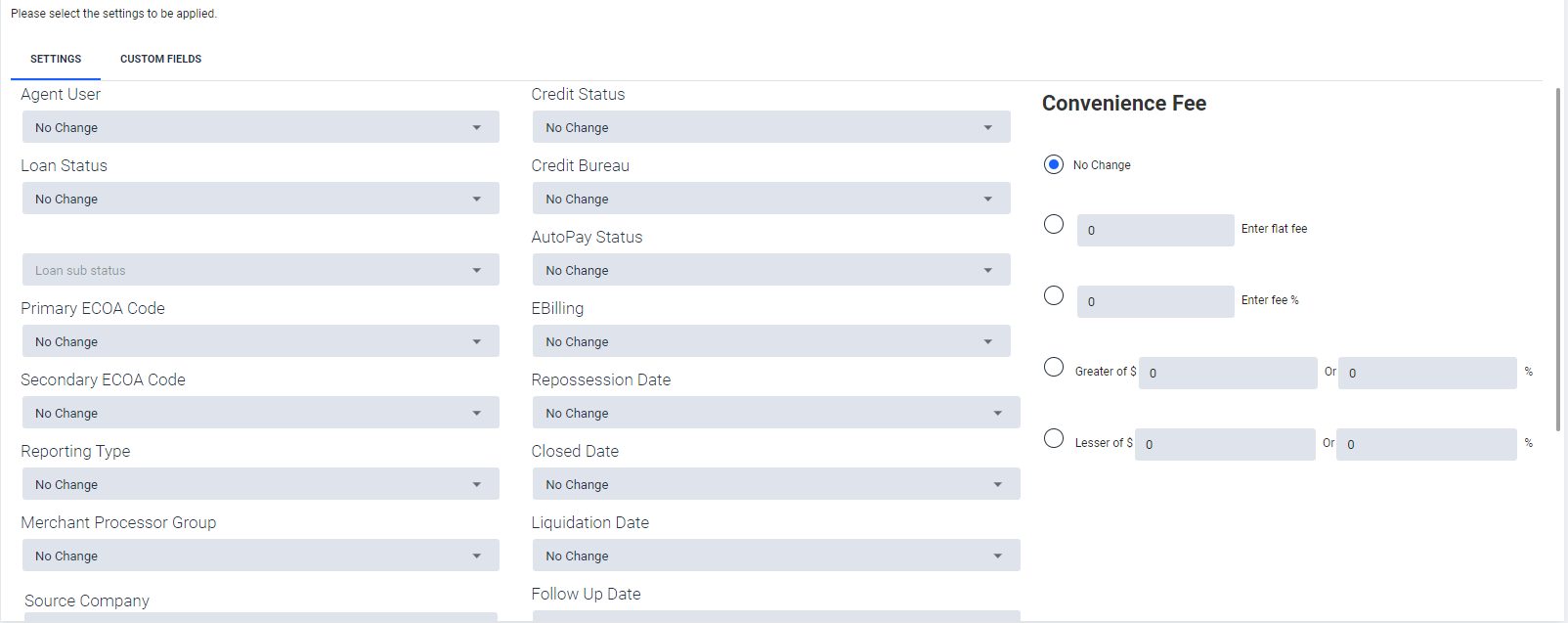Screen dimensions: 1568x623
Task: Select the Enter flat fee radio button
Action: [x=1054, y=224]
